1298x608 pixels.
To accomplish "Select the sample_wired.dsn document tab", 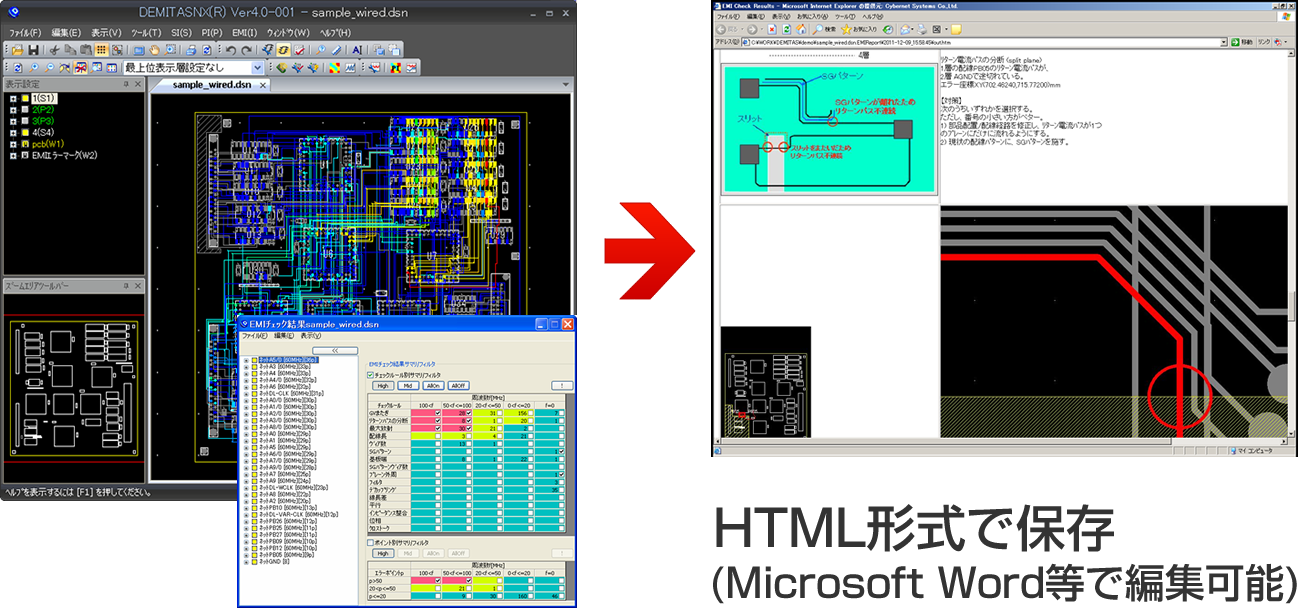I will click(211, 85).
